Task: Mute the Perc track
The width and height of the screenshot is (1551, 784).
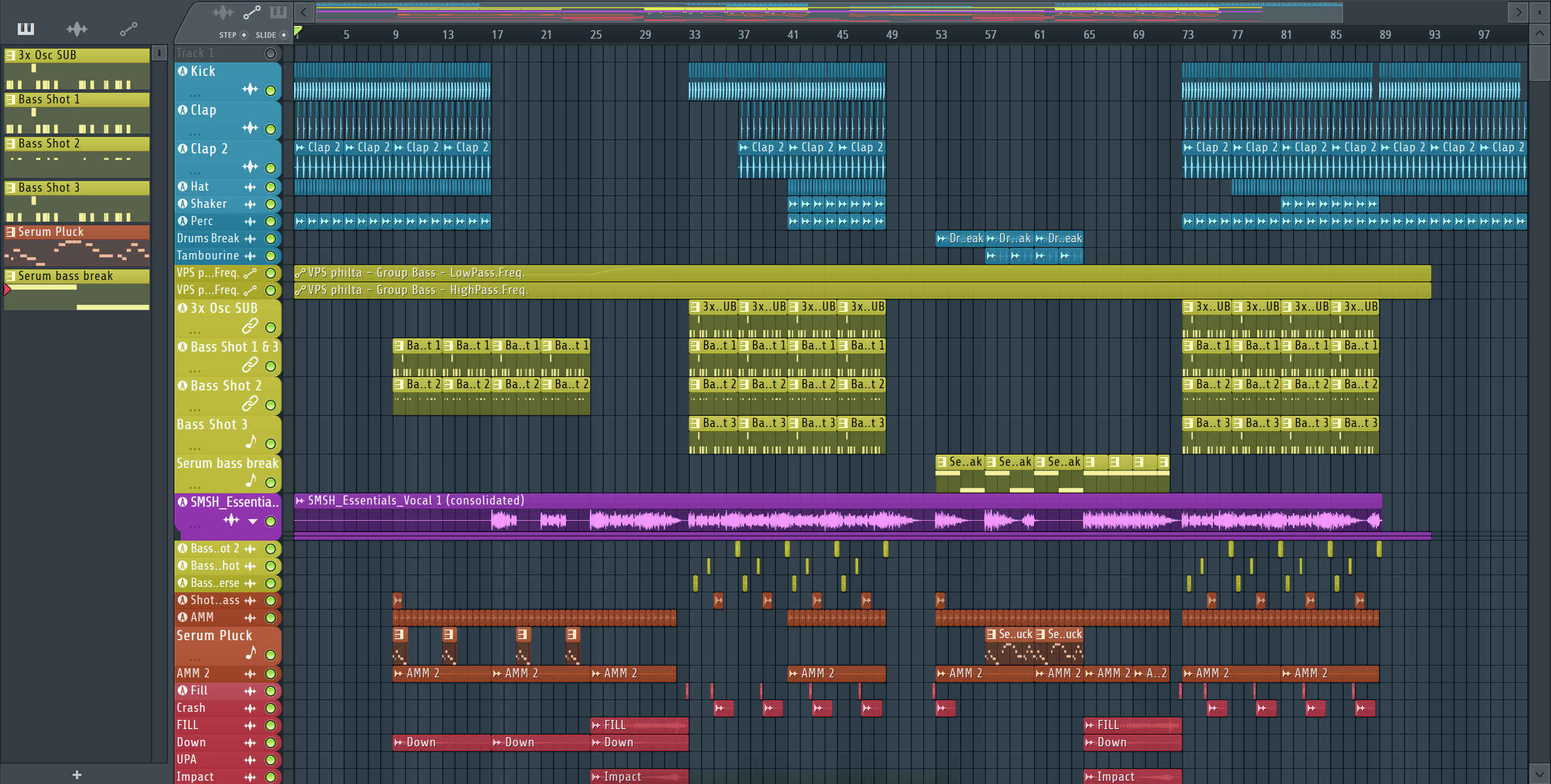Action: [x=271, y=222]
